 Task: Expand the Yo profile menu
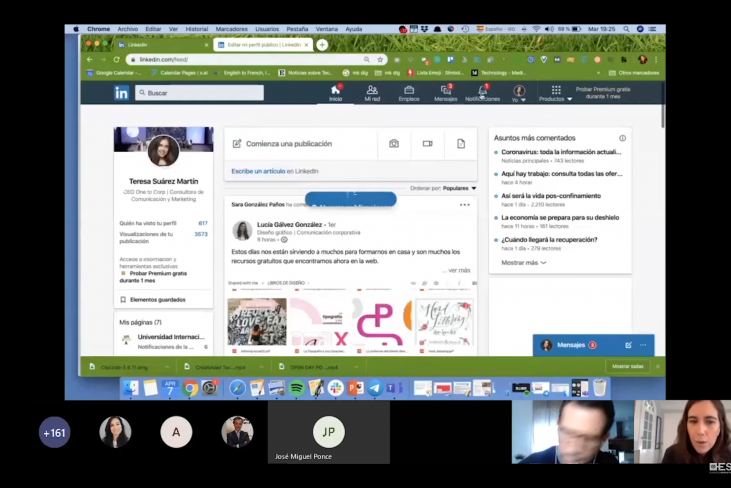point(519,93)
